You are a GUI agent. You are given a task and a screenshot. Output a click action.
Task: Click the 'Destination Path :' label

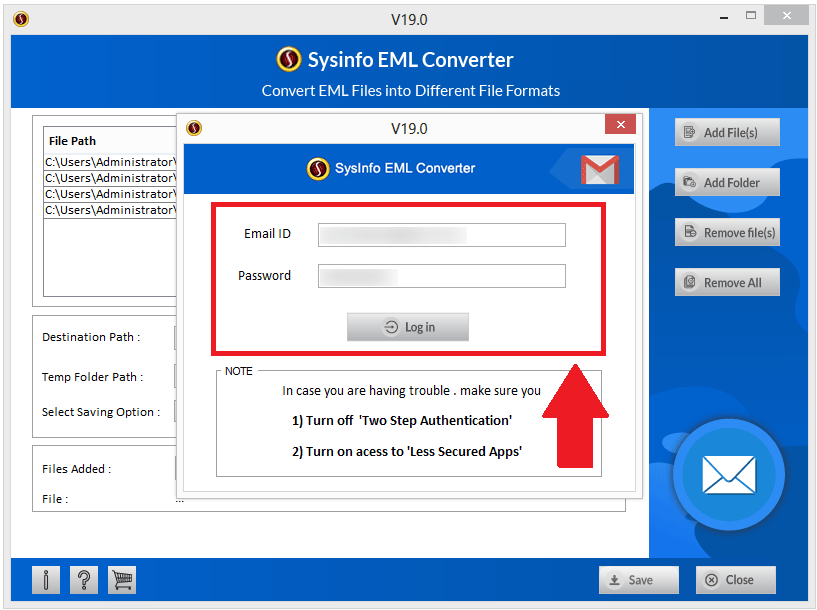click(x=91, y=337)
